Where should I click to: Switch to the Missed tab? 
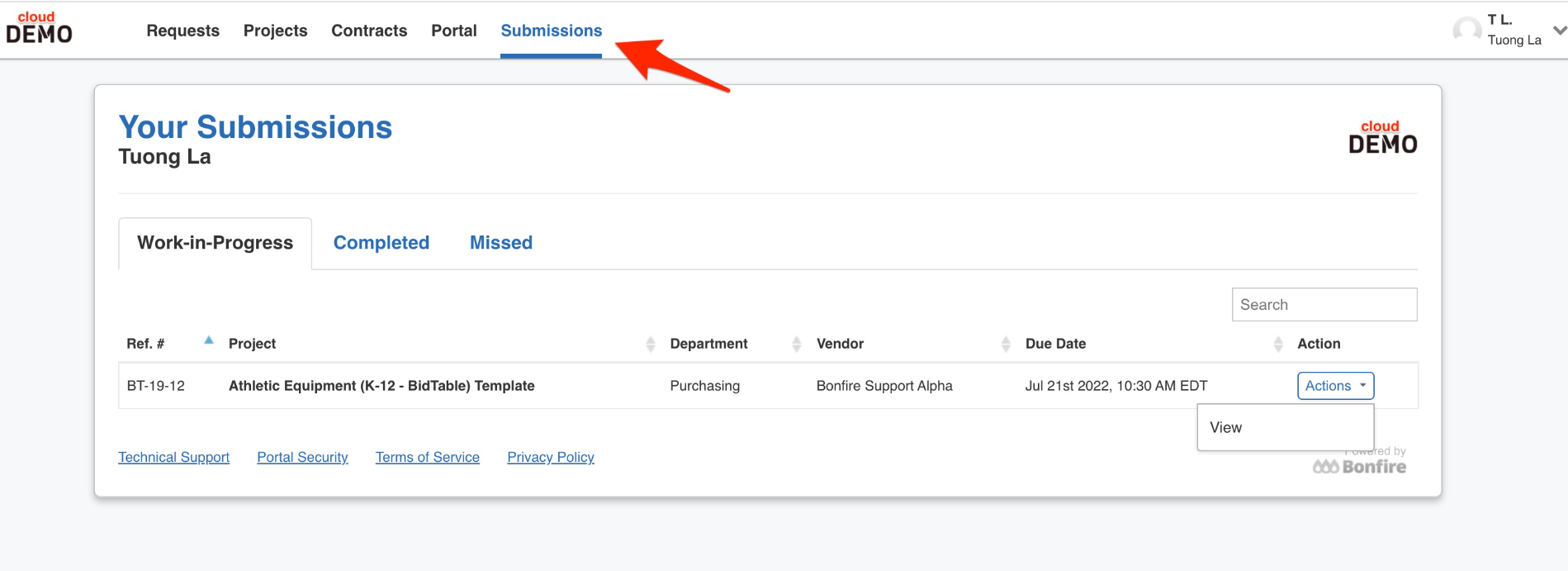[500, 243]
